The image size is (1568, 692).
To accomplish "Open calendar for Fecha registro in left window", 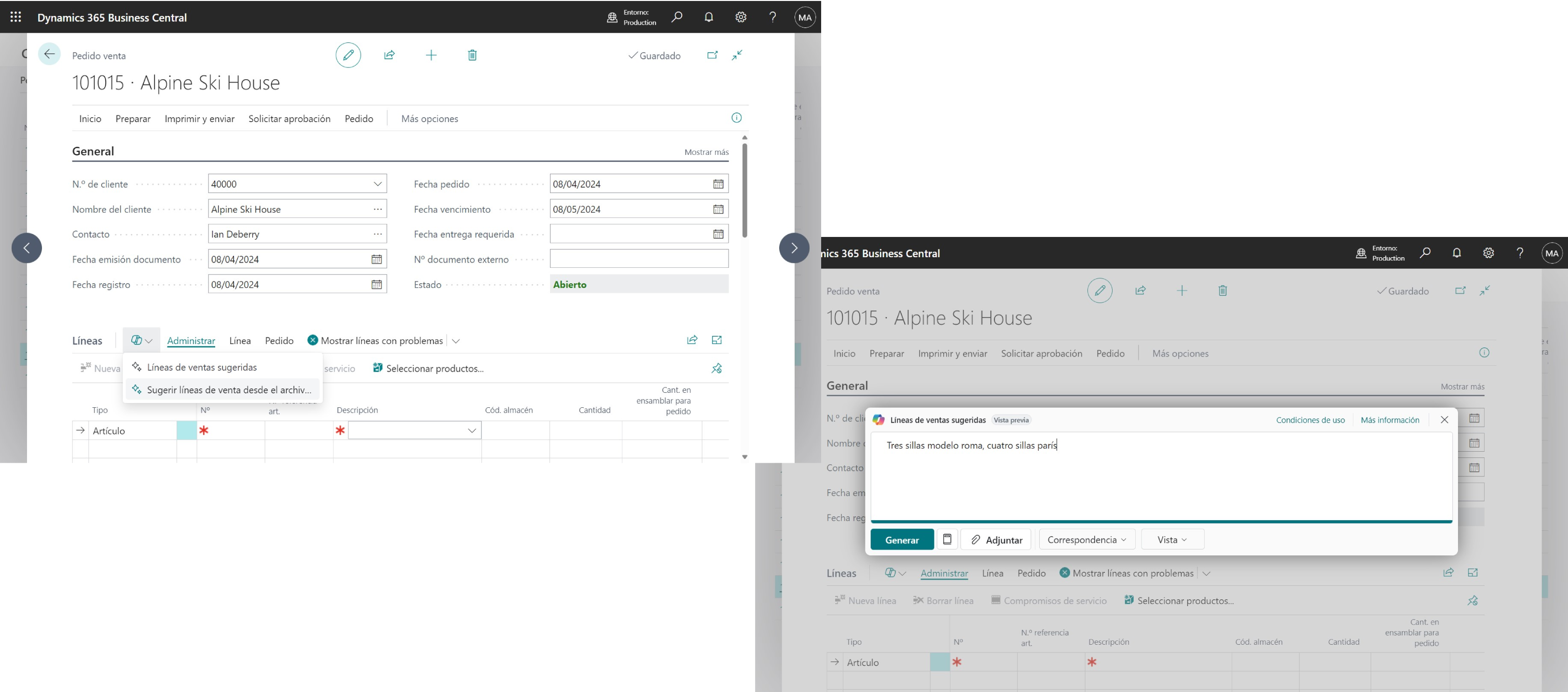I will 377,284.
